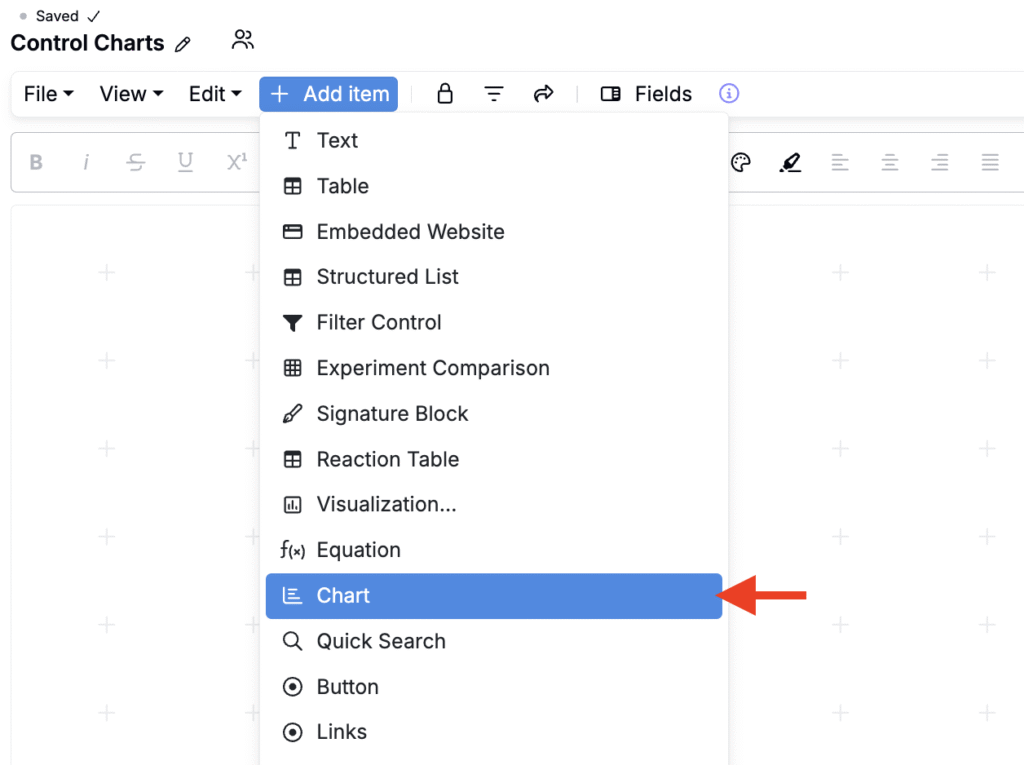This screenshot has height=765, width=1024.
Task: Click the share arrow icon
Action: 543,94
